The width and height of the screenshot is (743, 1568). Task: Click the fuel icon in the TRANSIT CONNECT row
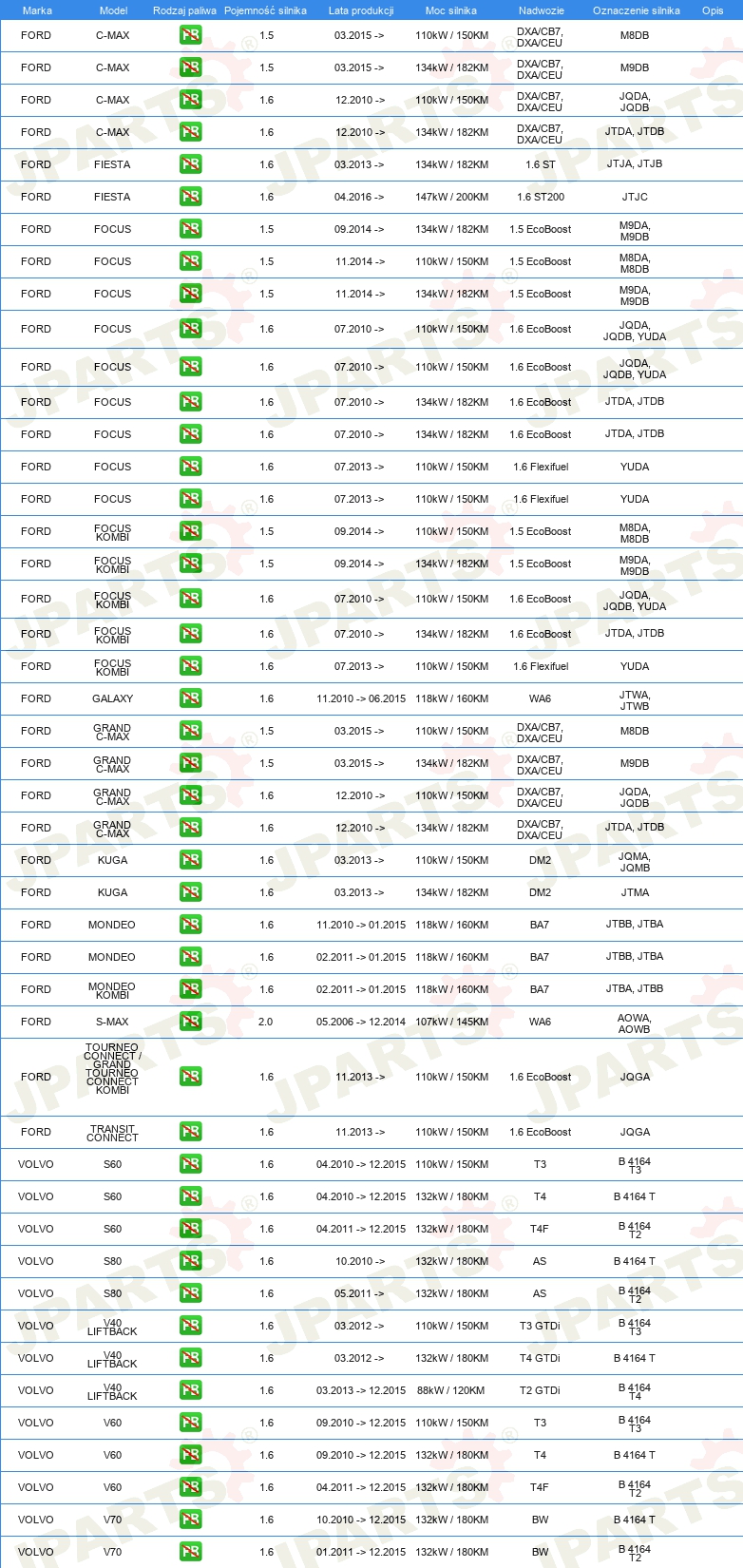point(191,1132)
